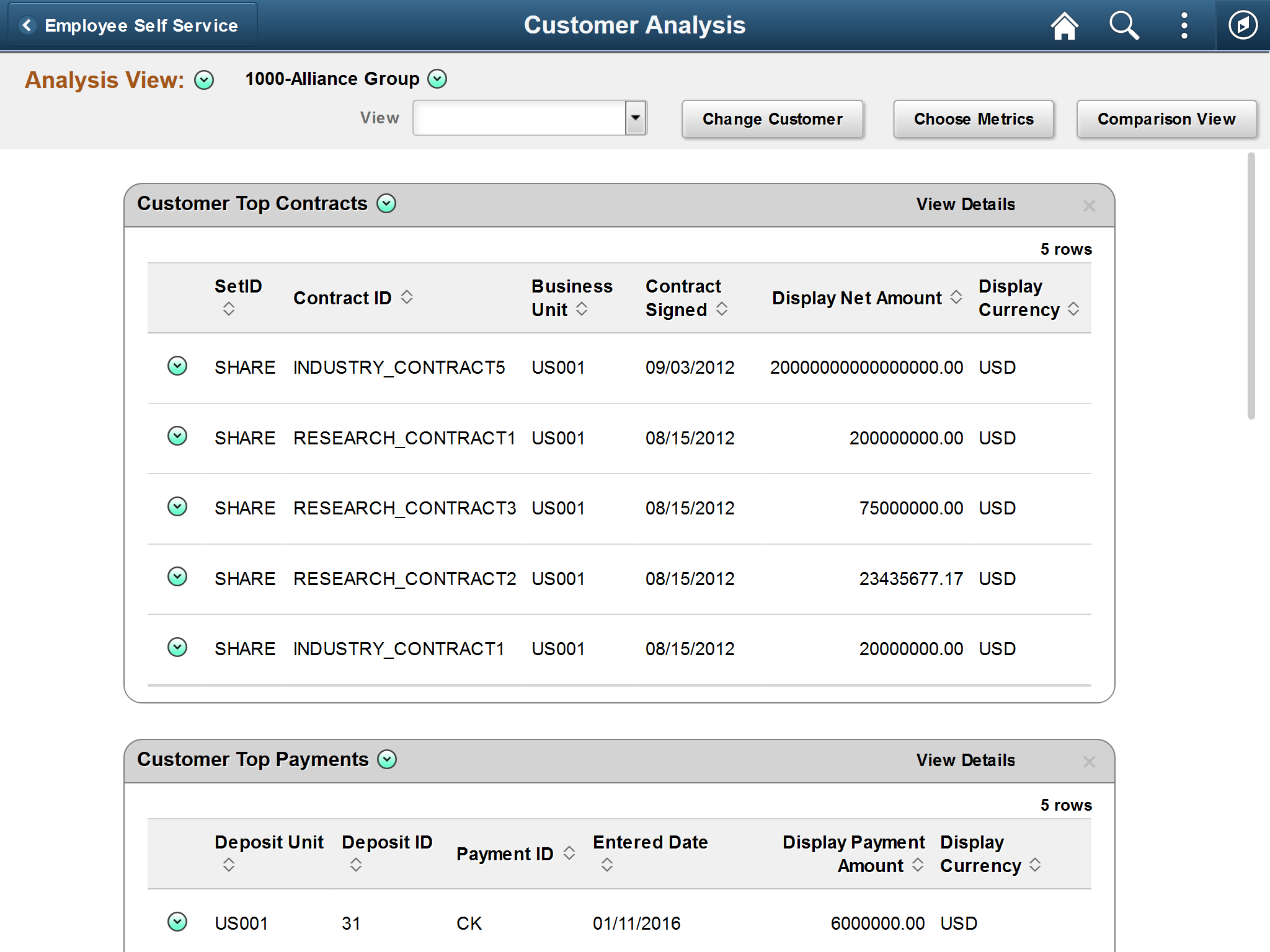
Task: Sort by Contract ID column arrows
Action: (407, 297)
